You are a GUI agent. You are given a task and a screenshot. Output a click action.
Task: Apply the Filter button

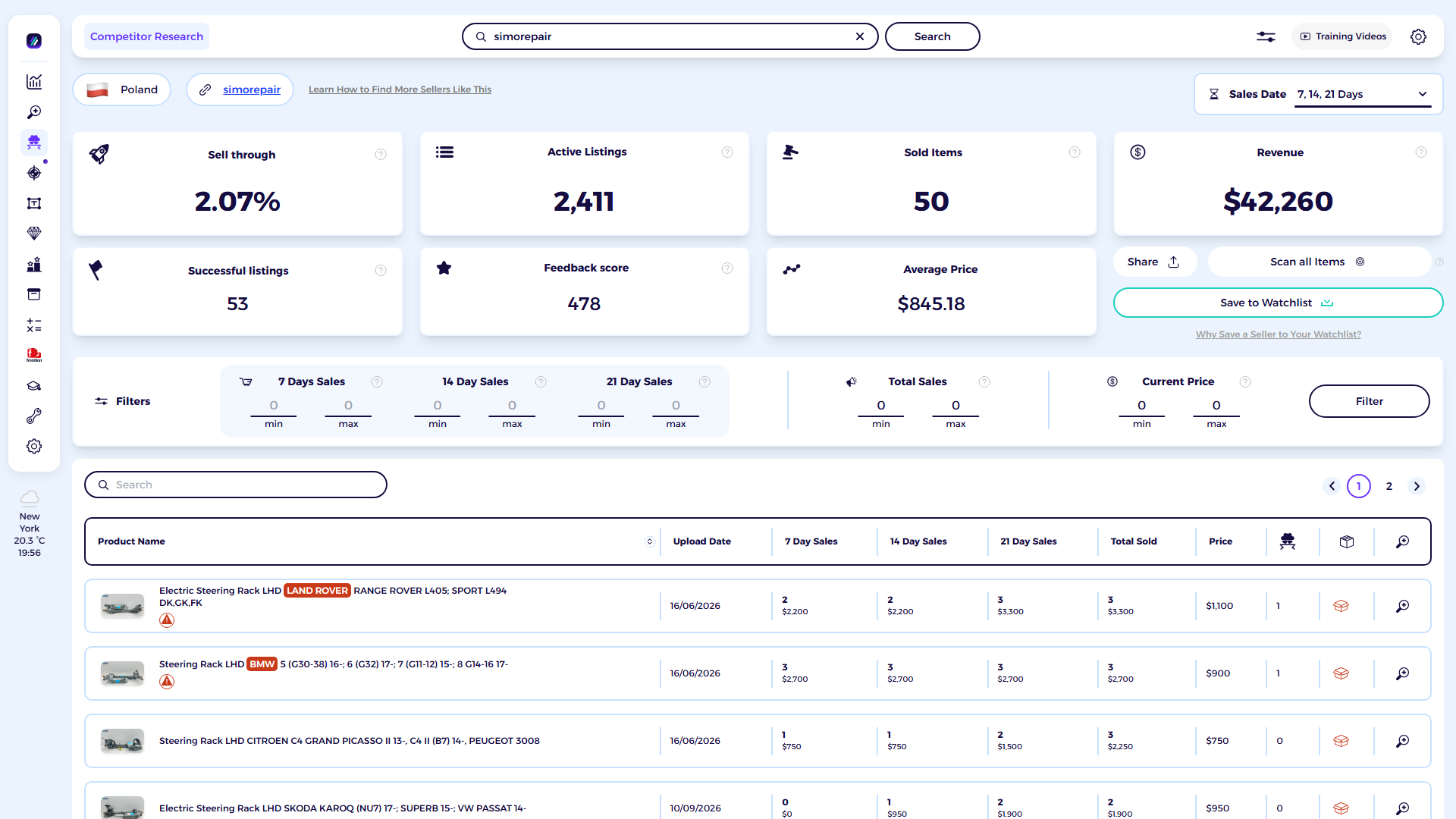coord(1369,401)
